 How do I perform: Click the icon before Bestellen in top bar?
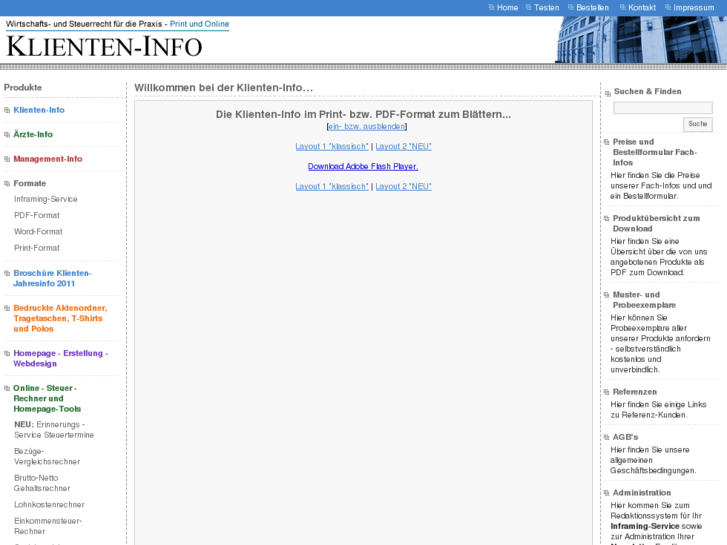point(571,7)
